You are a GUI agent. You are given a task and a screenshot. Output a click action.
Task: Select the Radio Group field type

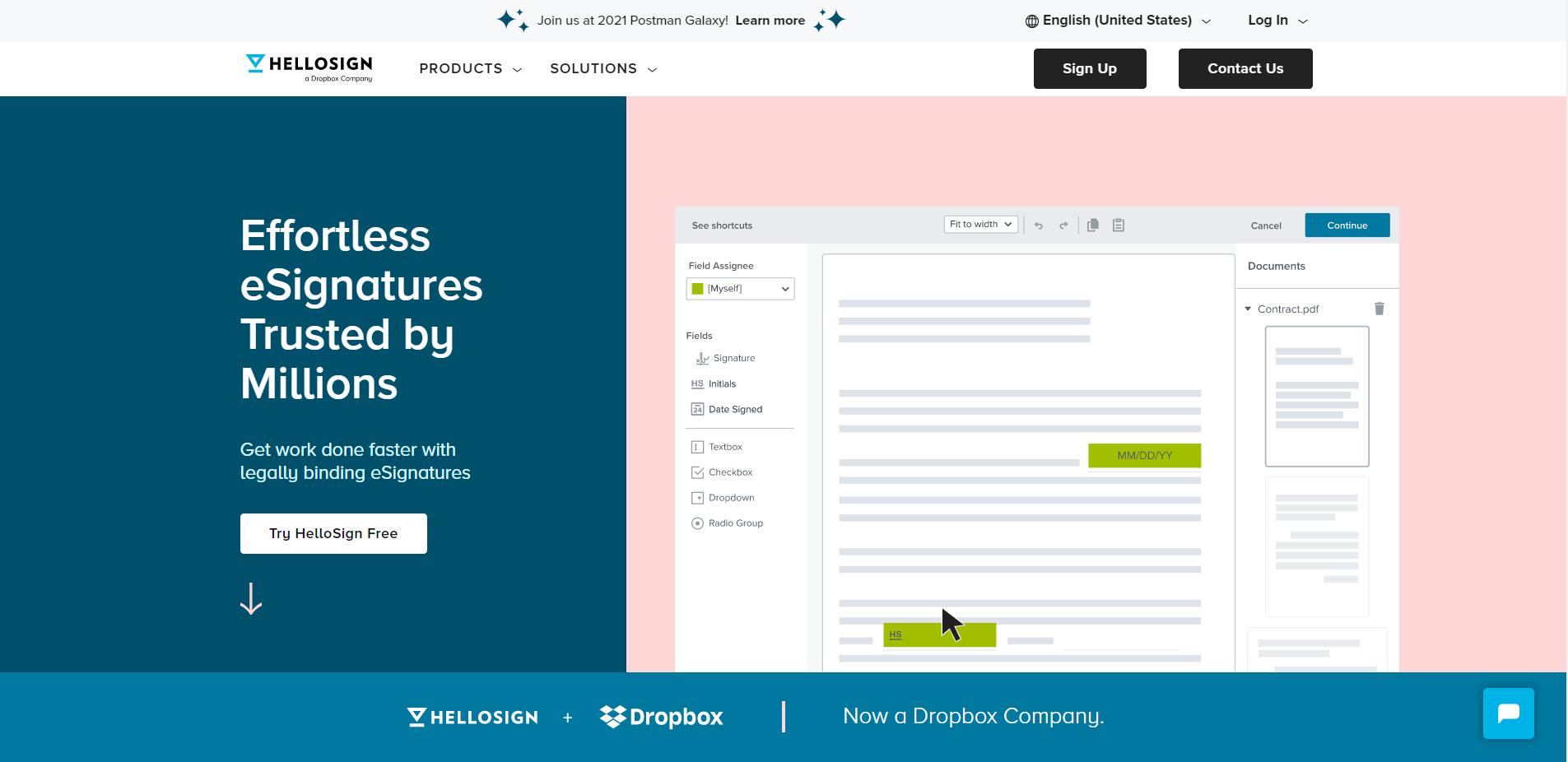click(728, 523)
